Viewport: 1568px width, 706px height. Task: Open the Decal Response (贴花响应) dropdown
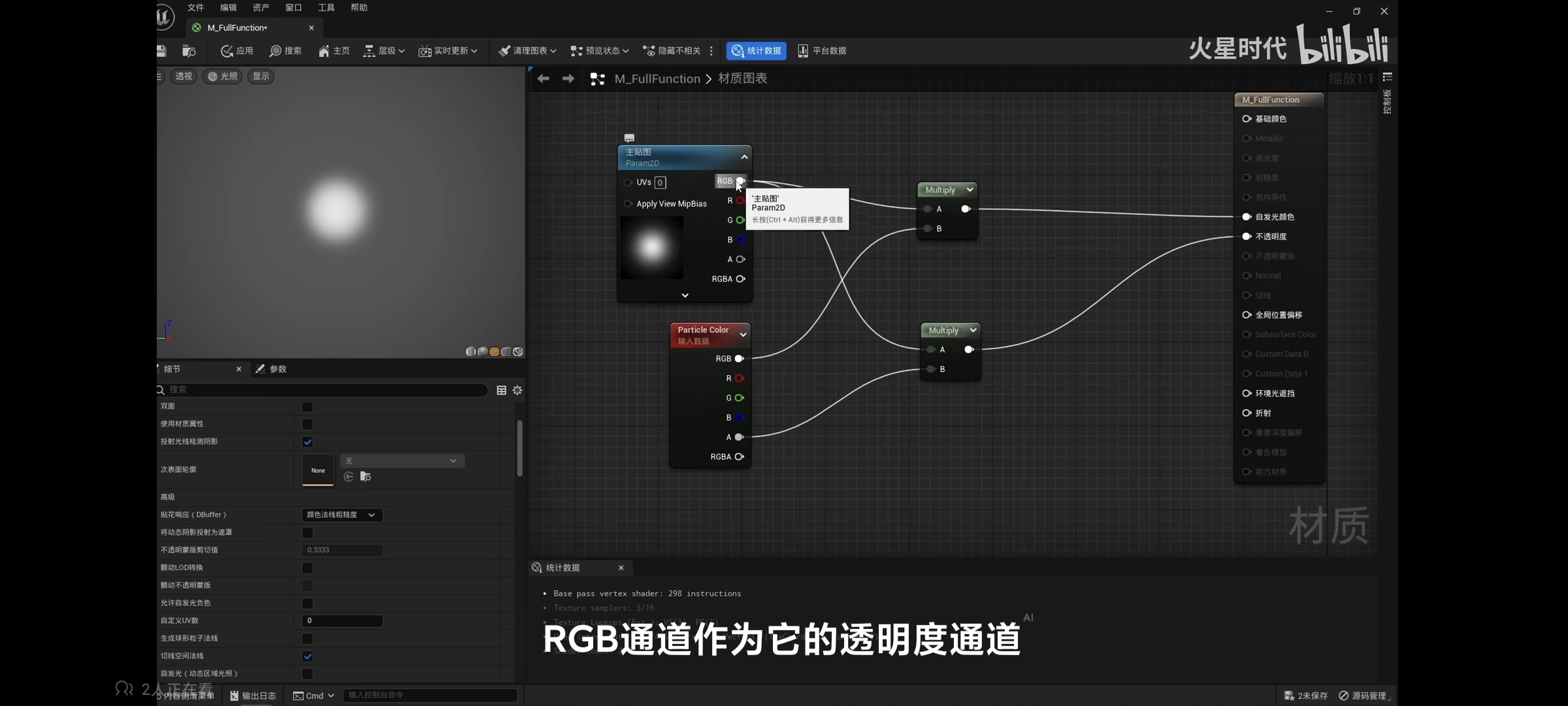coord(342,515)
